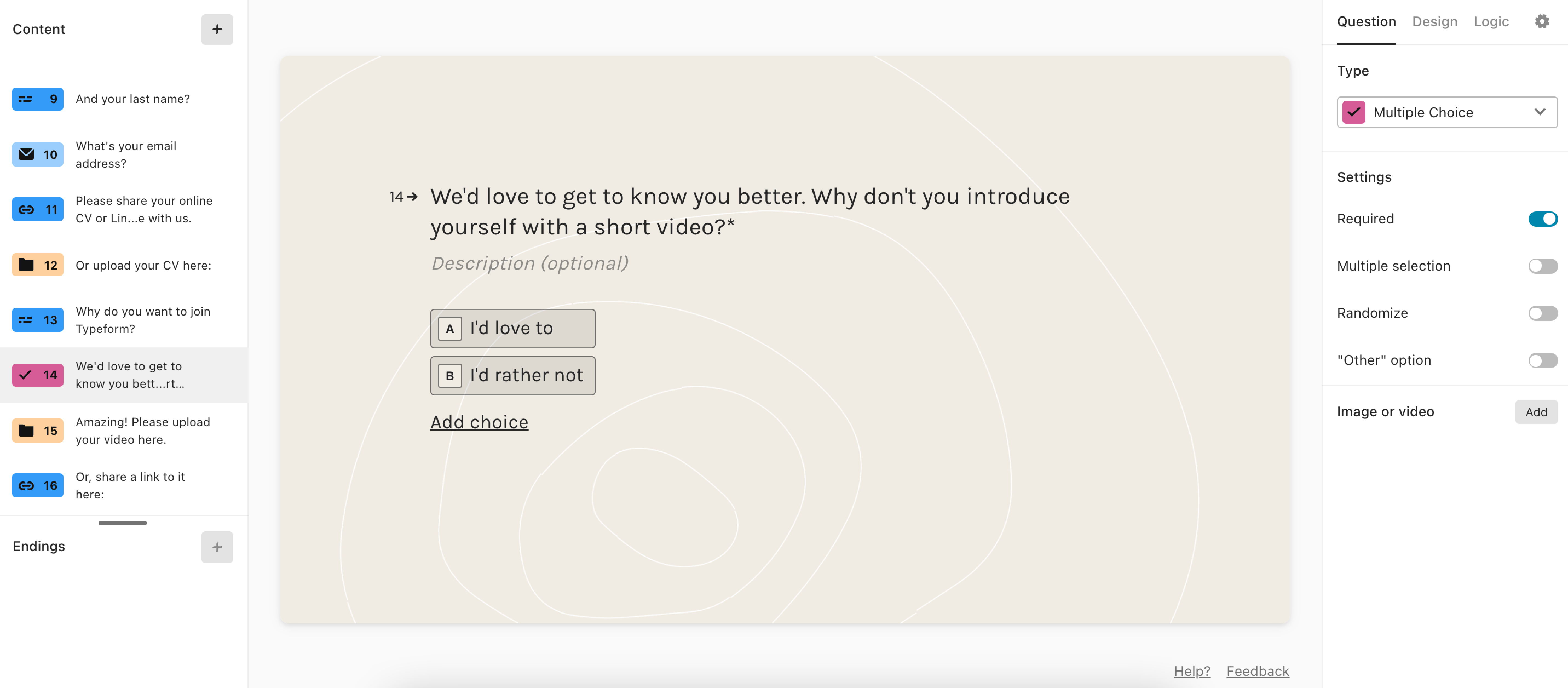Open the settings gear icon
This screenshot has height=688, width=1568.
click(1541, 22)
